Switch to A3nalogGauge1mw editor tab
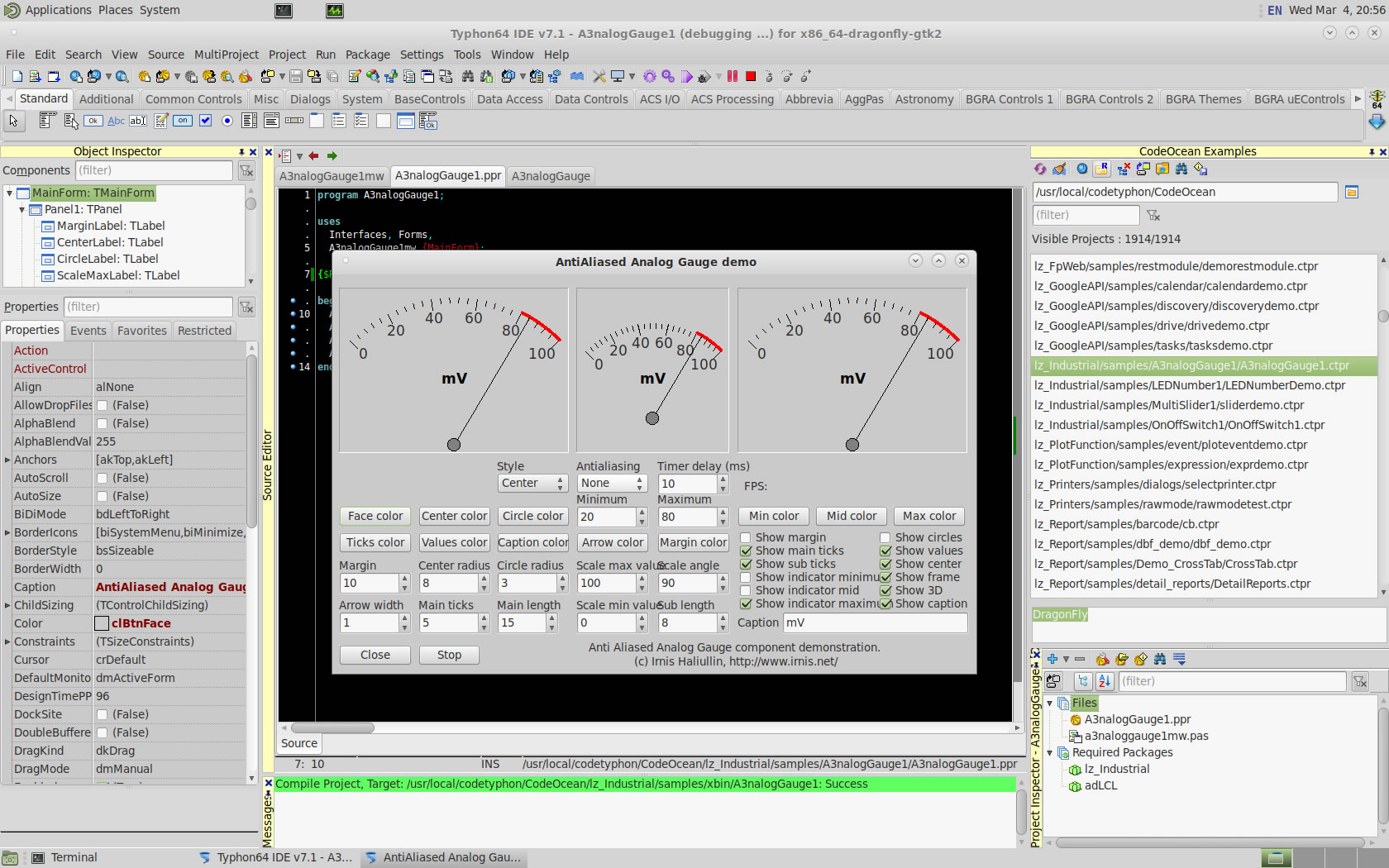1389x868 pixels. pos(332,176)
